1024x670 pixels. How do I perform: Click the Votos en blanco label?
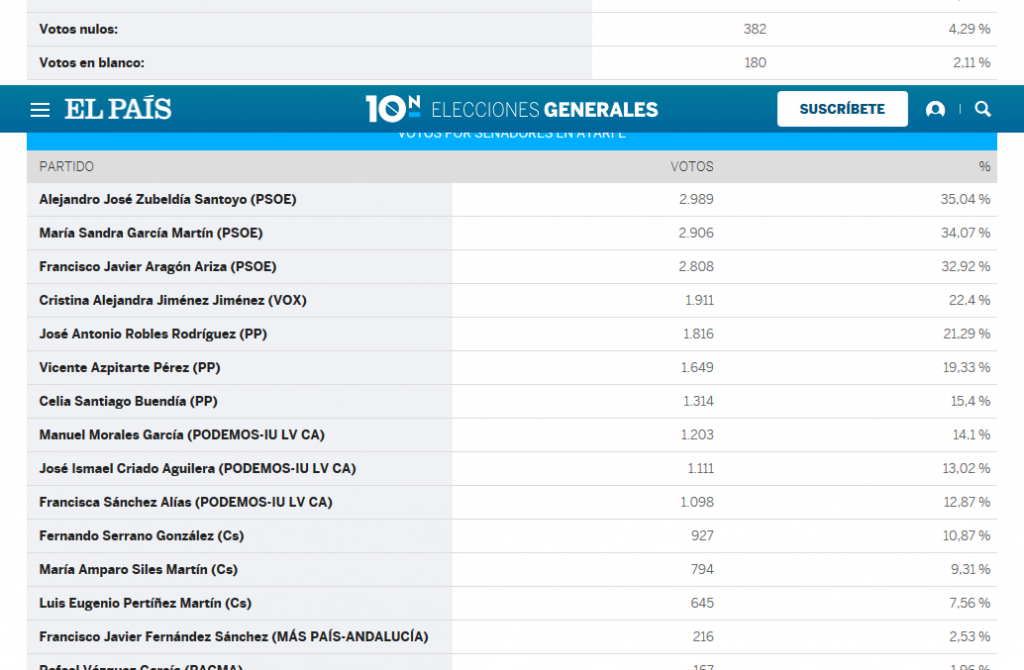[92, 62]
